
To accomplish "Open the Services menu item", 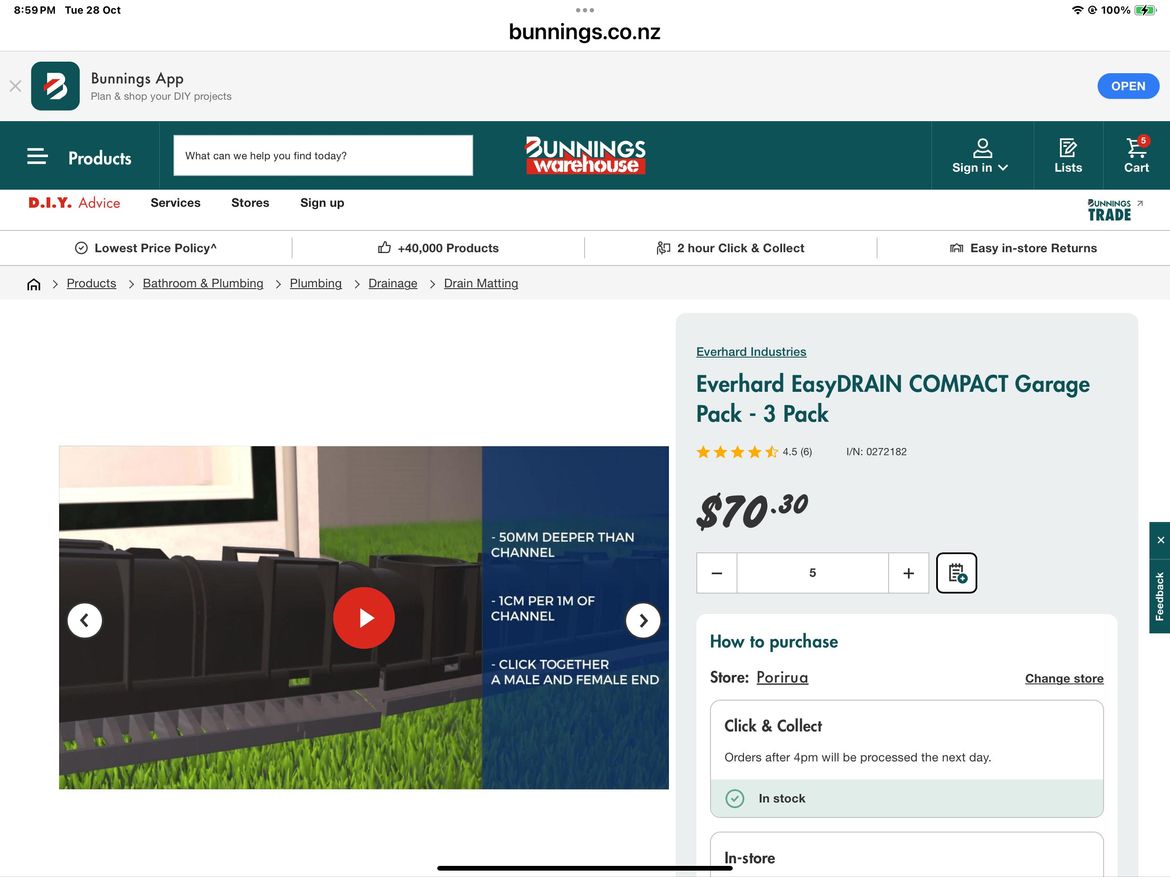I will pyautogui.click(x=175, y=203).
